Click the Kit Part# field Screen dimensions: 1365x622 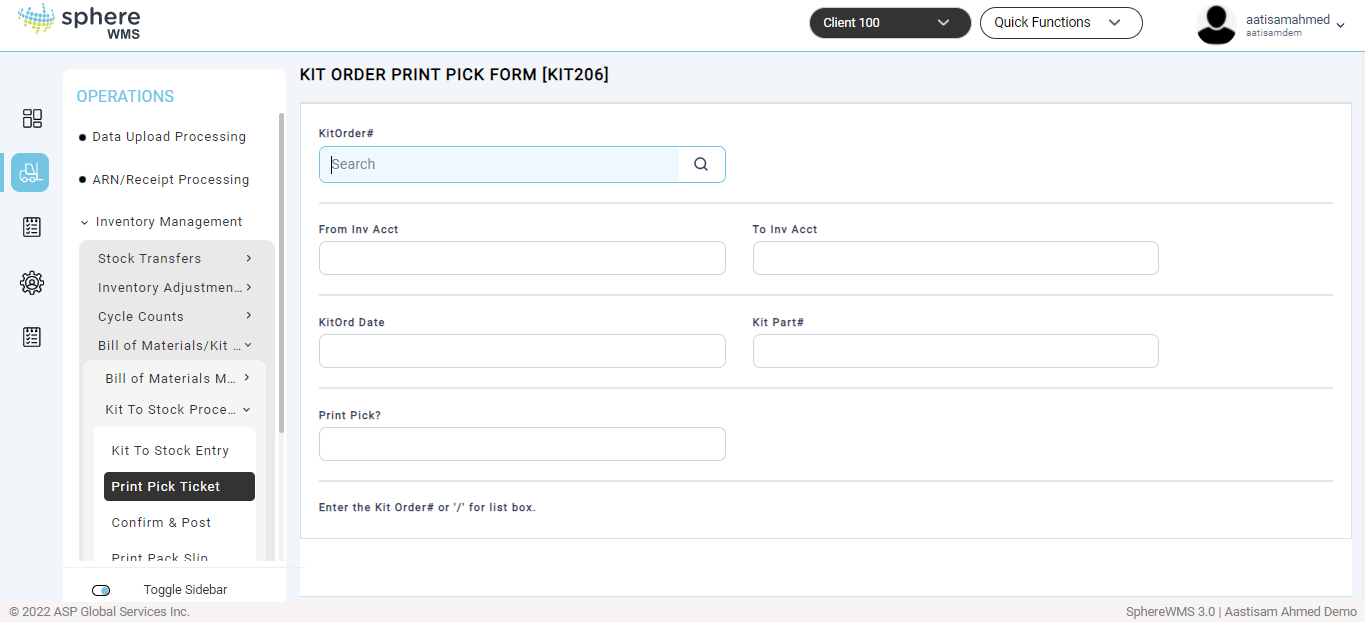[955, 351]
